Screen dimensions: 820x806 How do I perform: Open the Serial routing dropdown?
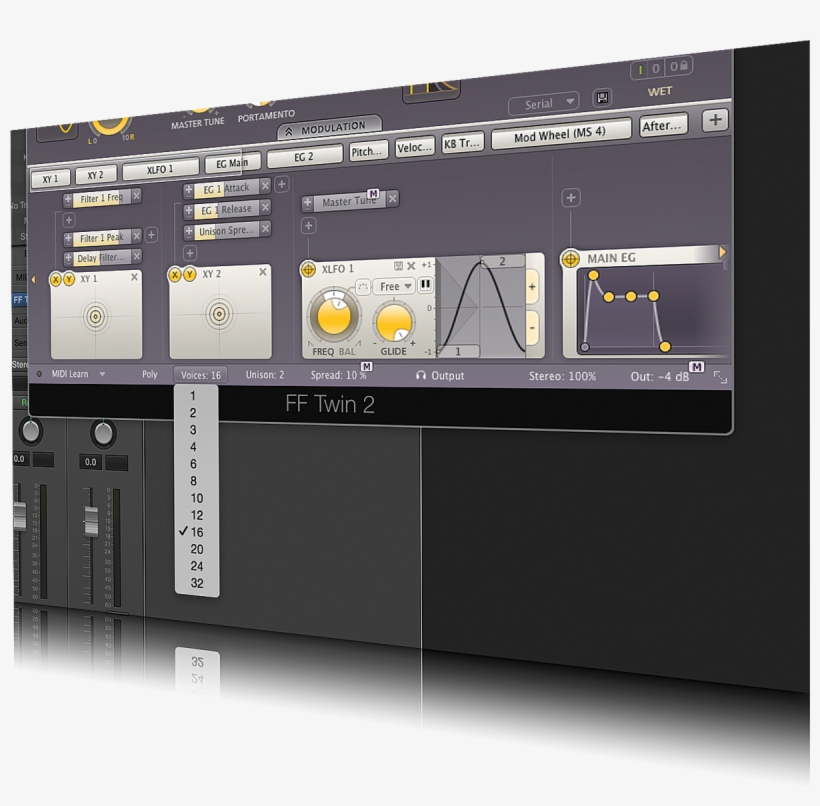(x=543, y=103)
